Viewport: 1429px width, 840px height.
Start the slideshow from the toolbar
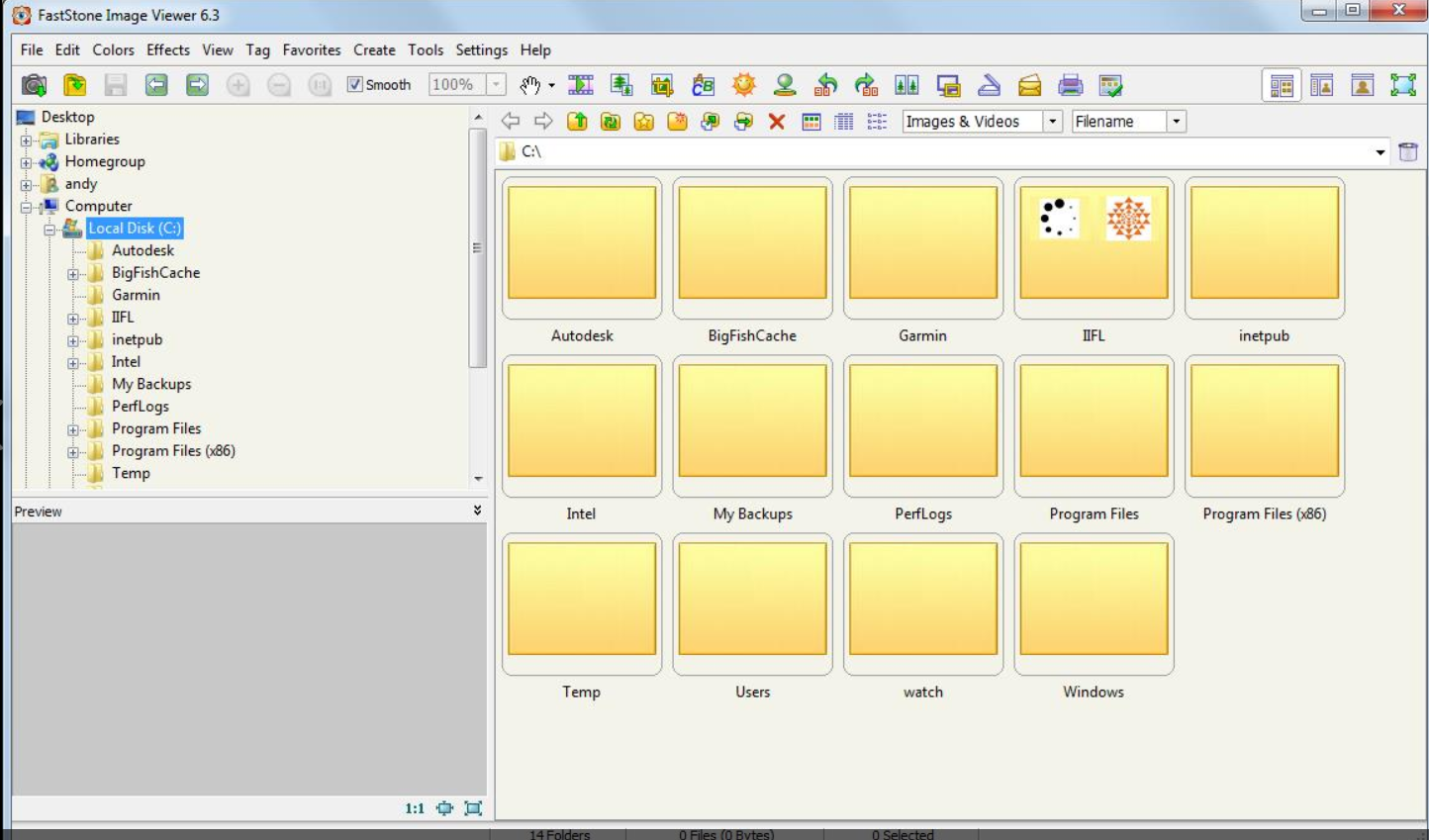pos(581,85)
